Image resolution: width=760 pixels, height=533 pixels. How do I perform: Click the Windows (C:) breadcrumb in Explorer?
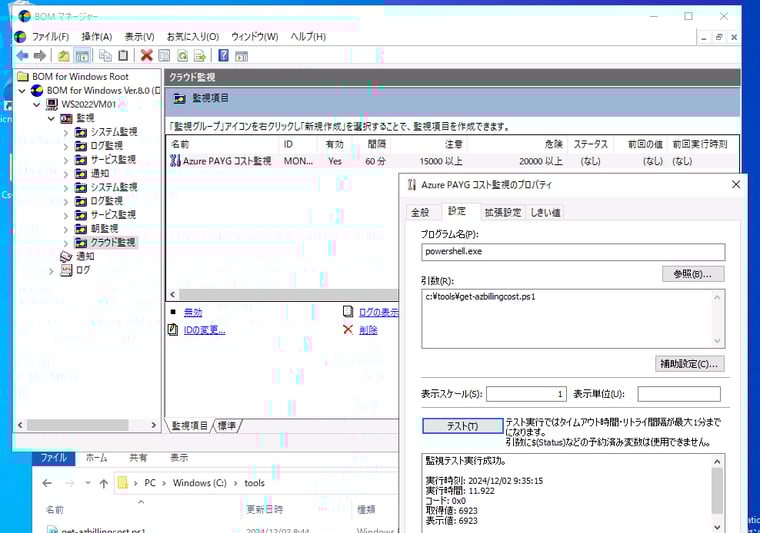pyautogui.click(x=199, y=483)
